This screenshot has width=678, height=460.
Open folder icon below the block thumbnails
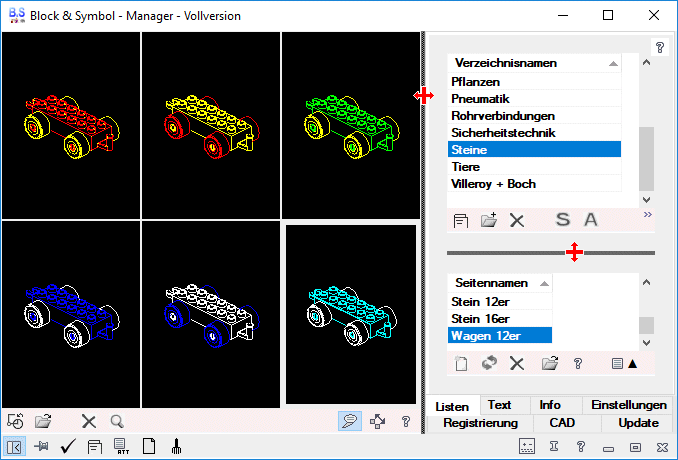[43, 421]
